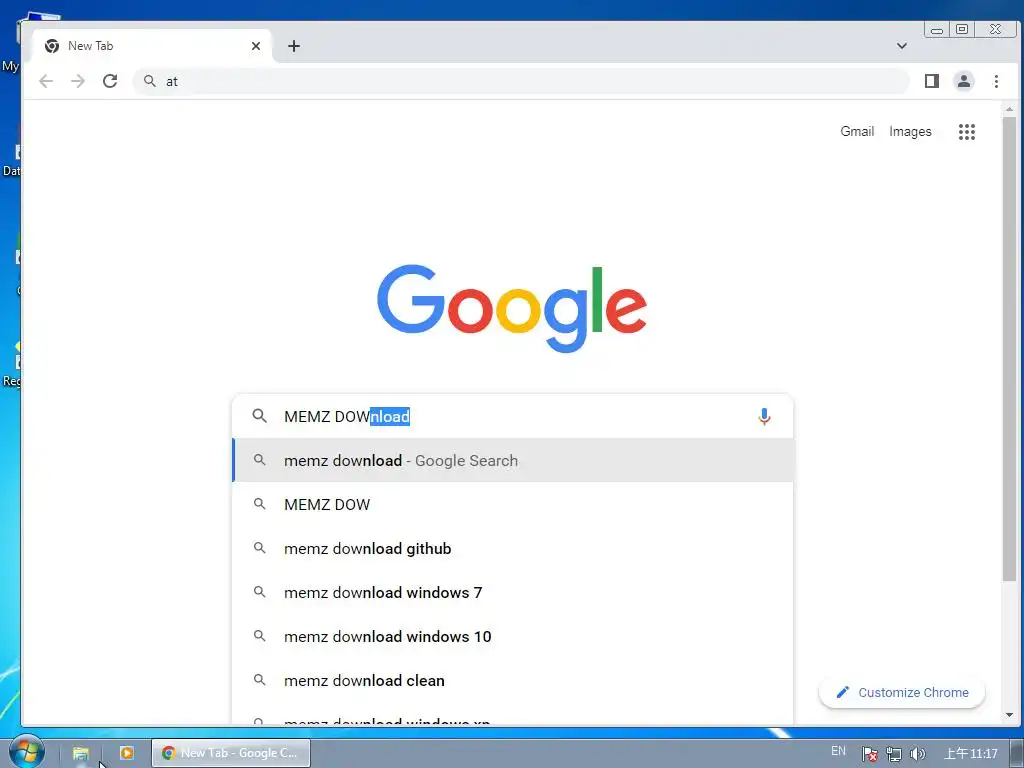Open the Gmail link

pos(857,132)
